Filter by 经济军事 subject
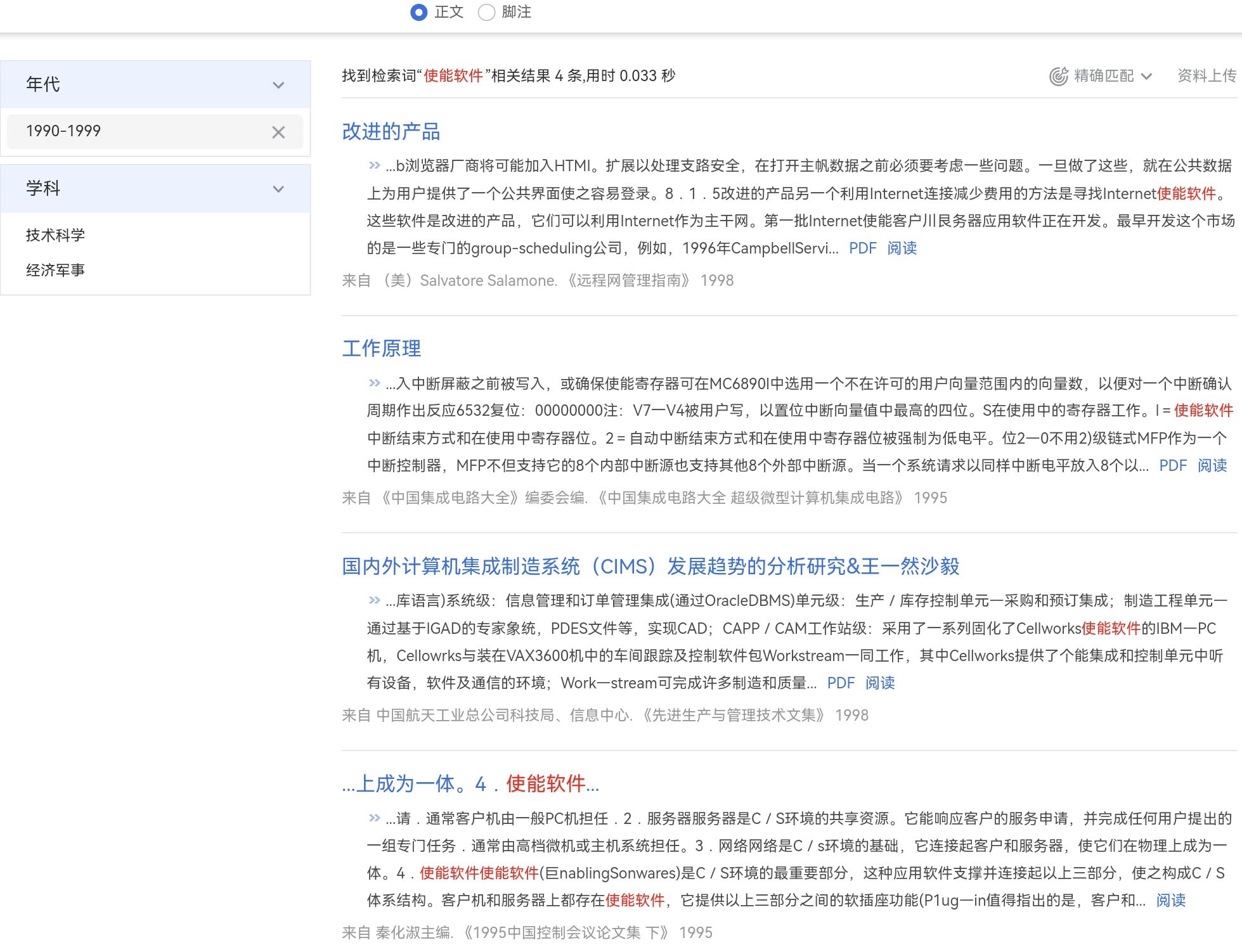Image resolution: width=1242 pixels, height=952 pixels. [55, 270]
